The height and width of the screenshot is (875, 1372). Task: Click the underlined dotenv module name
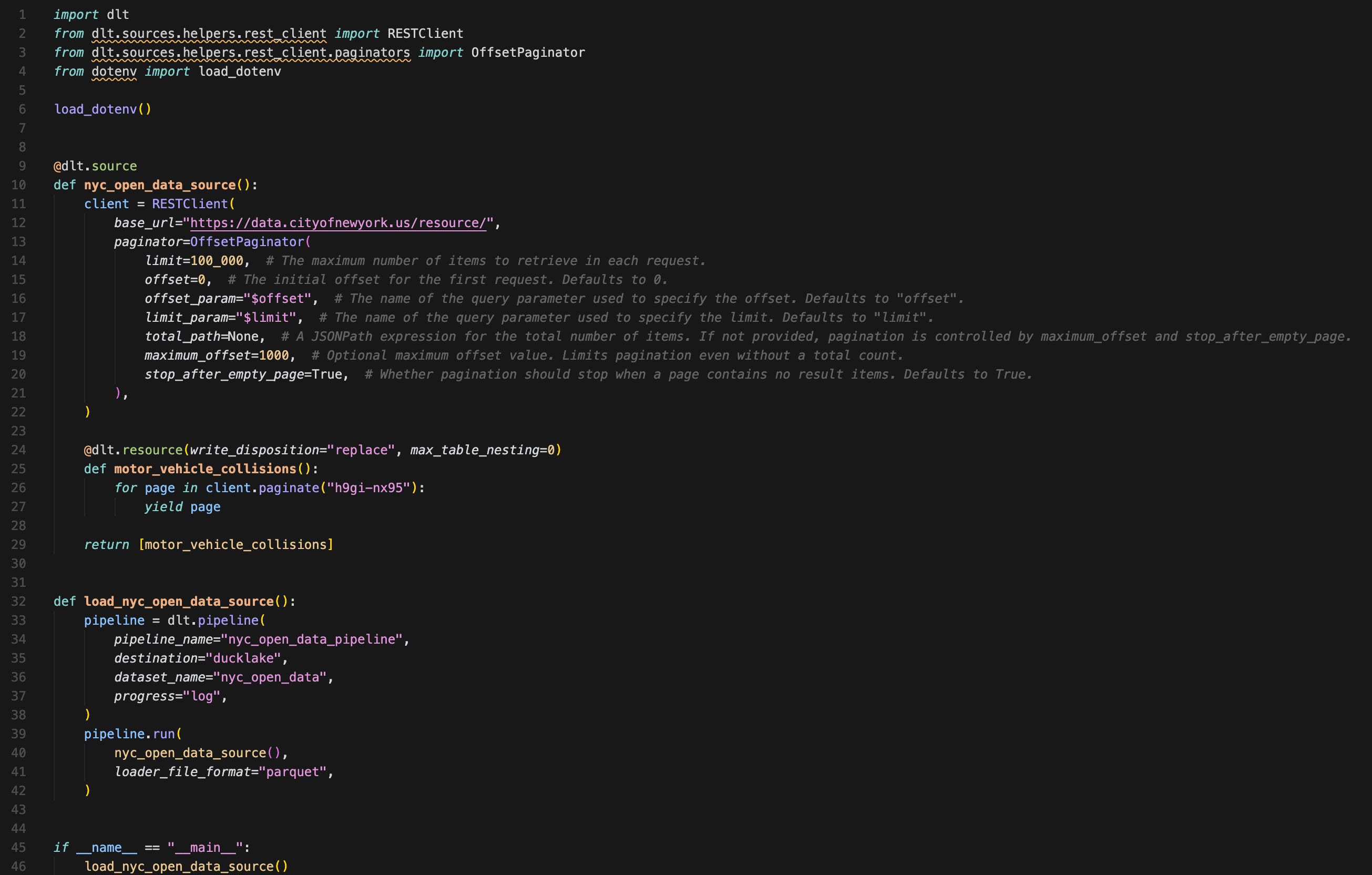point(114,72)
